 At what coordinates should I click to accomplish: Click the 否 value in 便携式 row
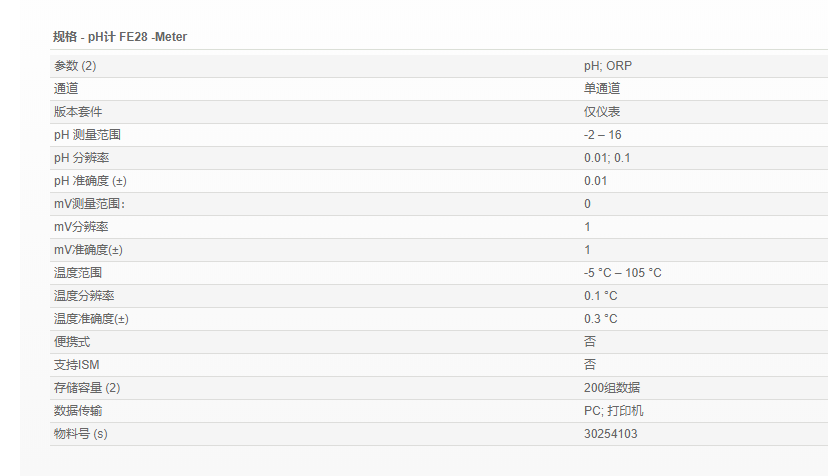590,342
